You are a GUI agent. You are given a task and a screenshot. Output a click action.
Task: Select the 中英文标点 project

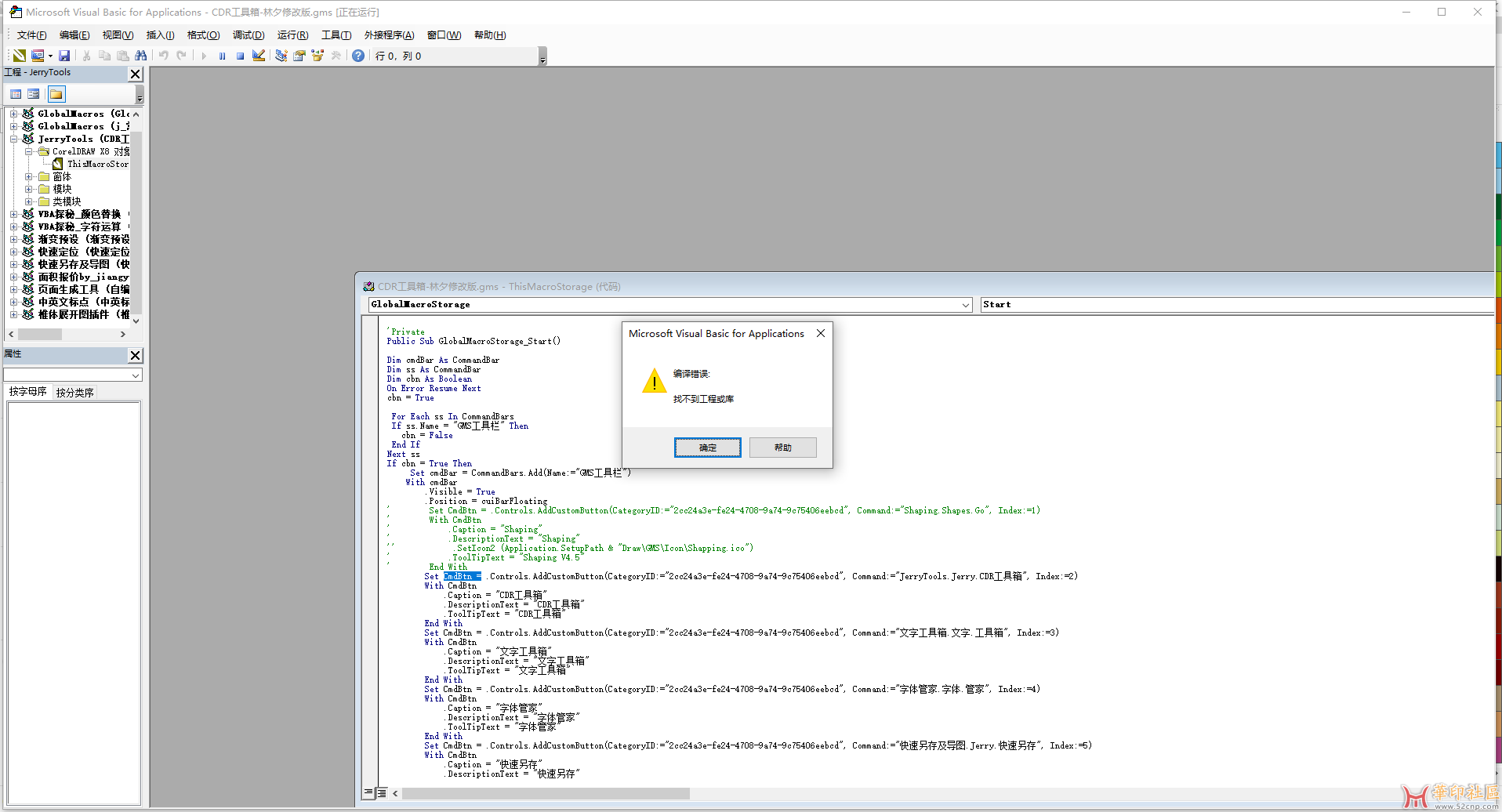coord(84,302)
